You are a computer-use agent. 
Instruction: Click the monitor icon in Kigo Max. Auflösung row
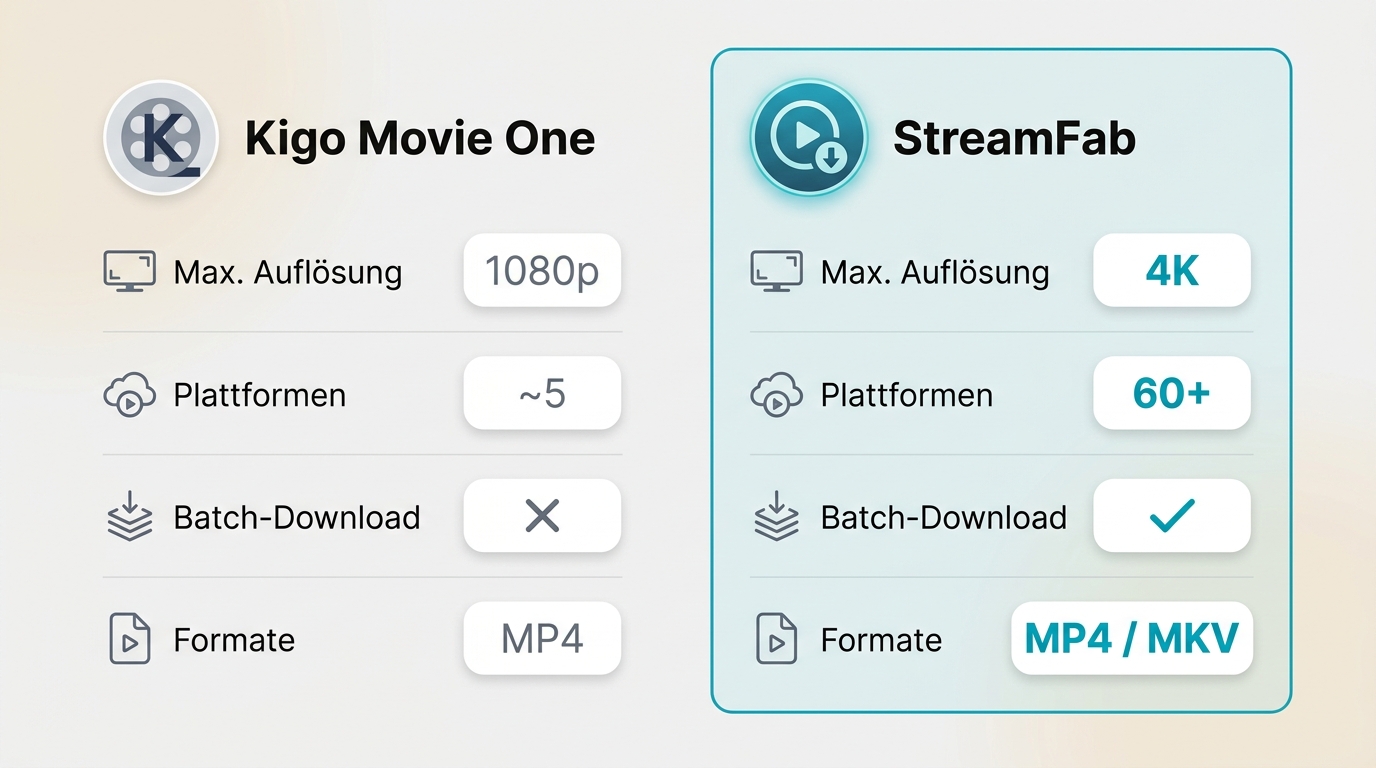point(130,271)
